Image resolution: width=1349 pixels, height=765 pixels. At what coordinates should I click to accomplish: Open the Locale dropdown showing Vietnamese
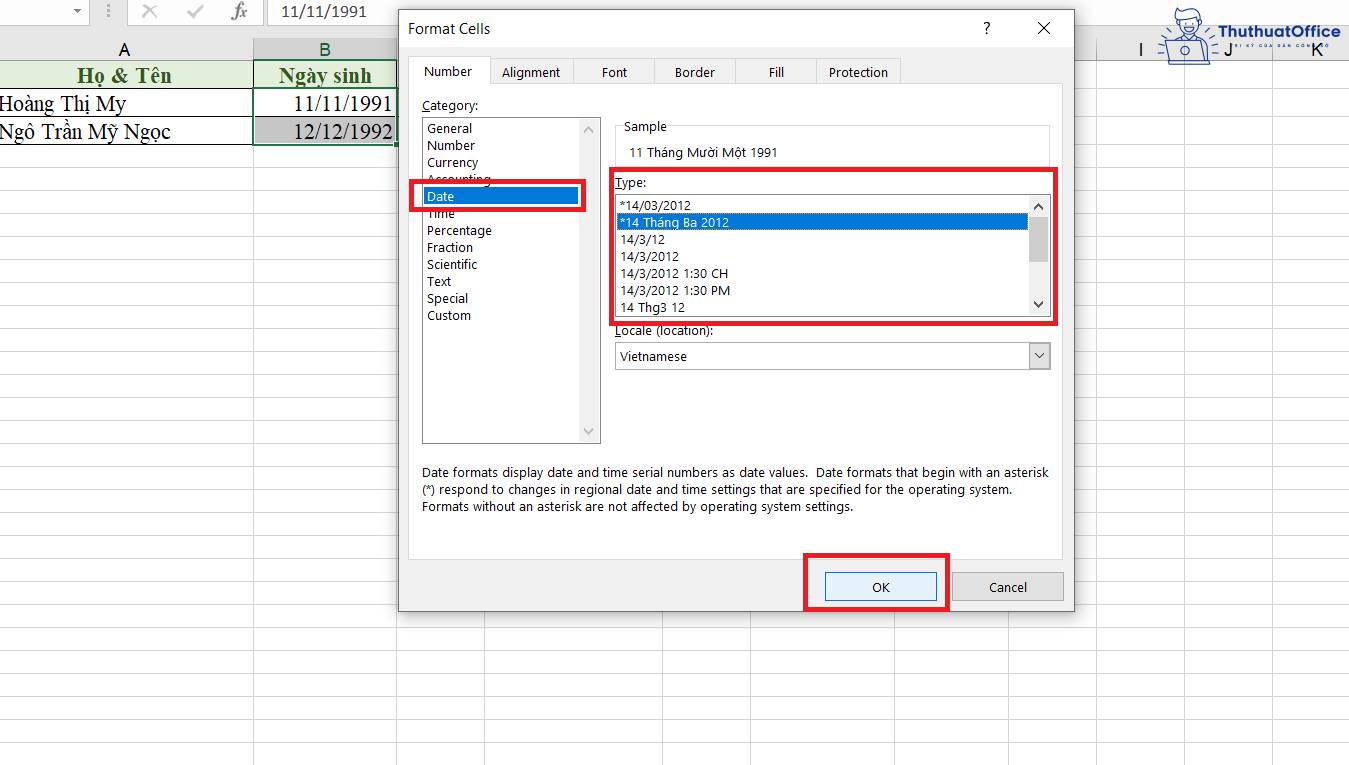(1039, 355)
